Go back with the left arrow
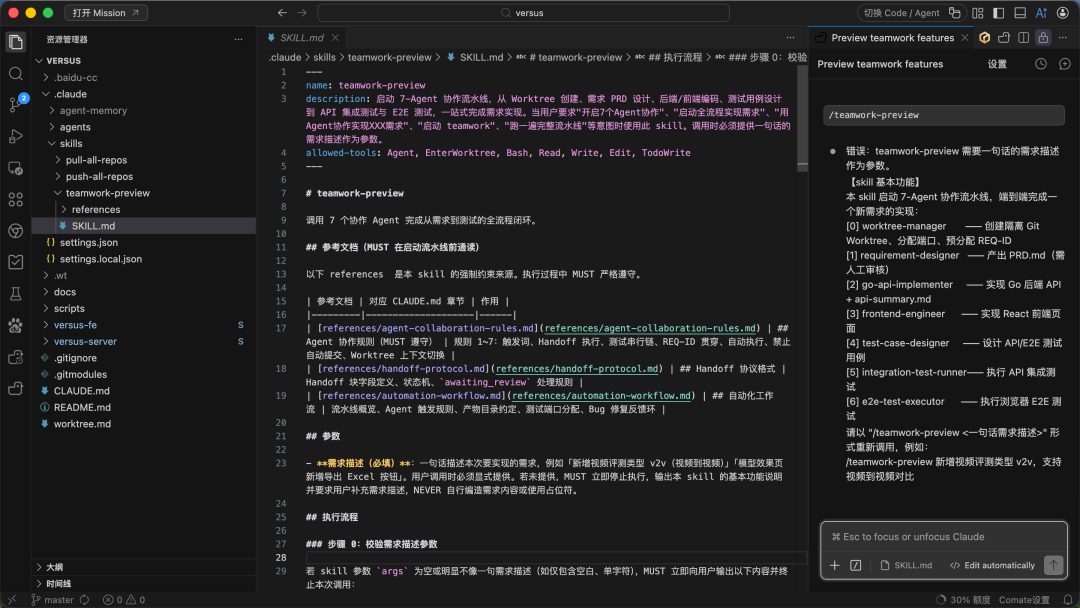Screen dimensions: 1080x608 (x=282, y=12)
